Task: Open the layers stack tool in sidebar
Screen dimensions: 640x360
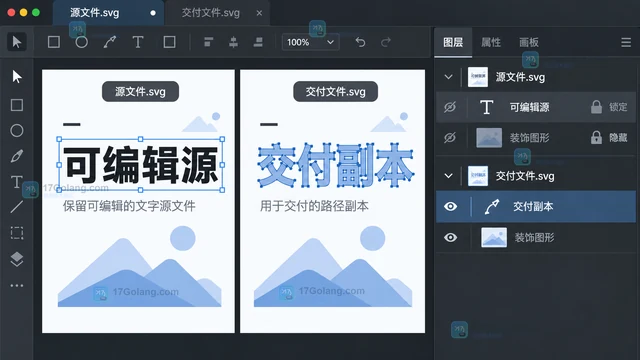Action: click(17, 259)
